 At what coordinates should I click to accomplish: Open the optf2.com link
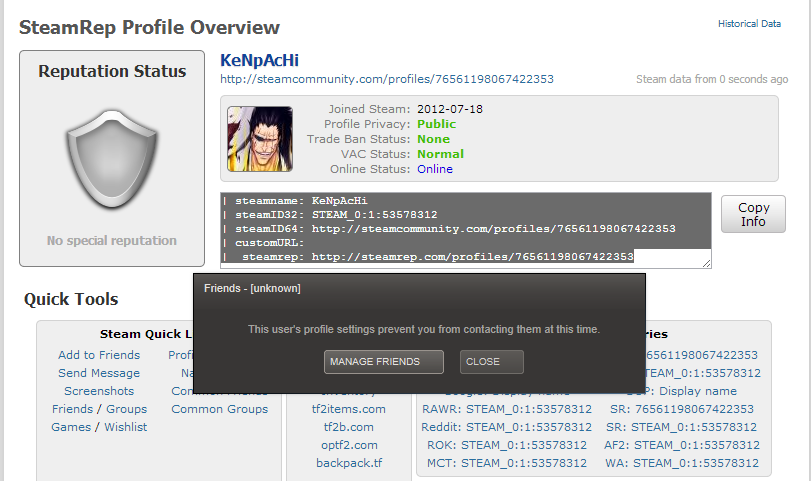347,445
